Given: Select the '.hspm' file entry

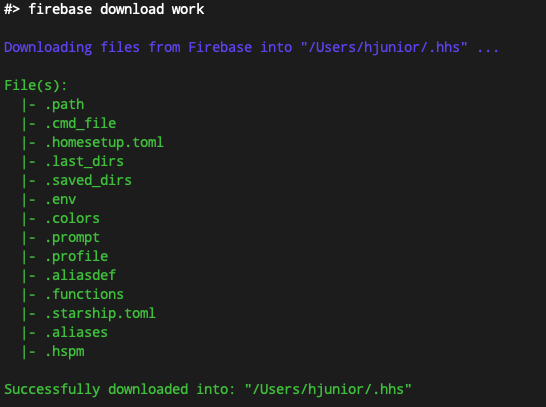Looking at the screenshot, I should (x=64, y=351).
